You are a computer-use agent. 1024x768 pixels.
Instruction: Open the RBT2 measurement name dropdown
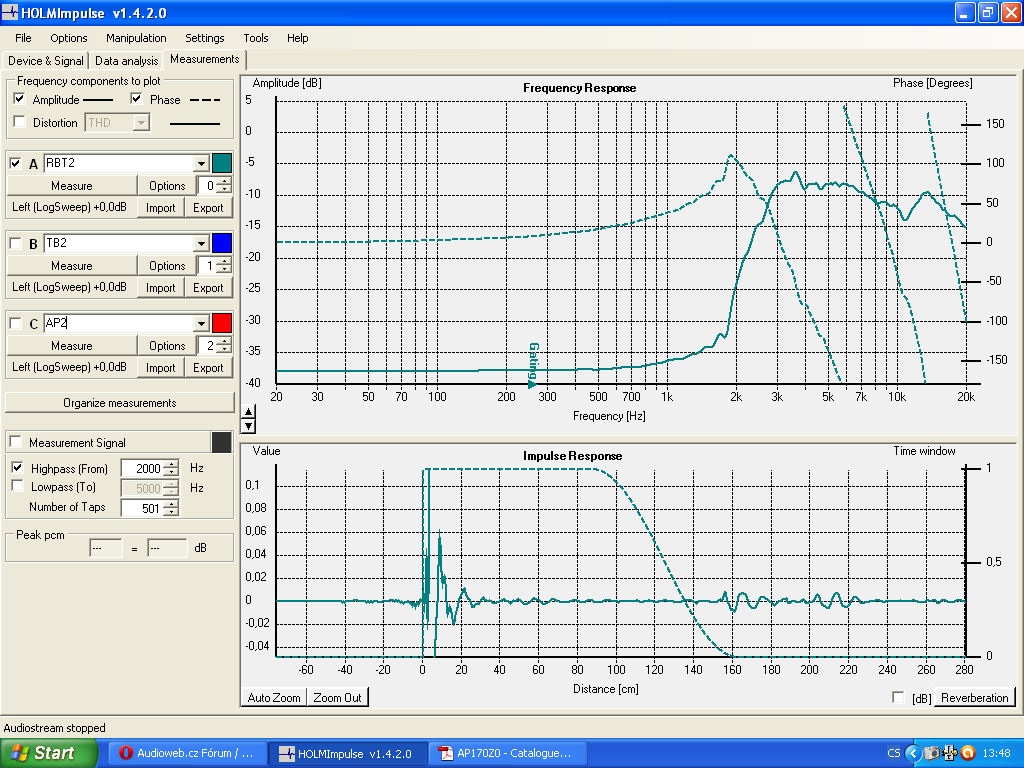pyautogui.click(x=201, y=163)
